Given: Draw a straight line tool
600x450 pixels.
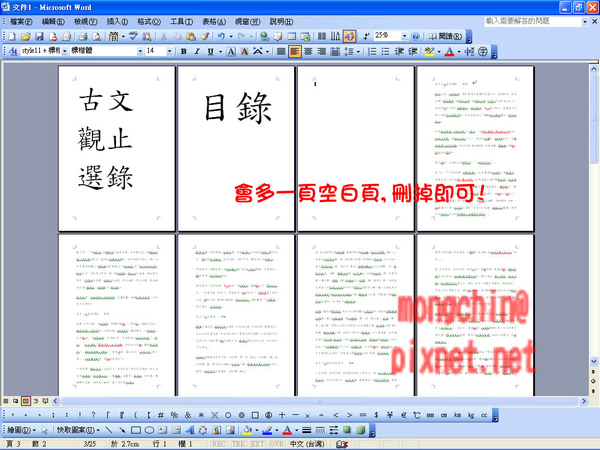Looking at the screenshot, I should (109, 430).
